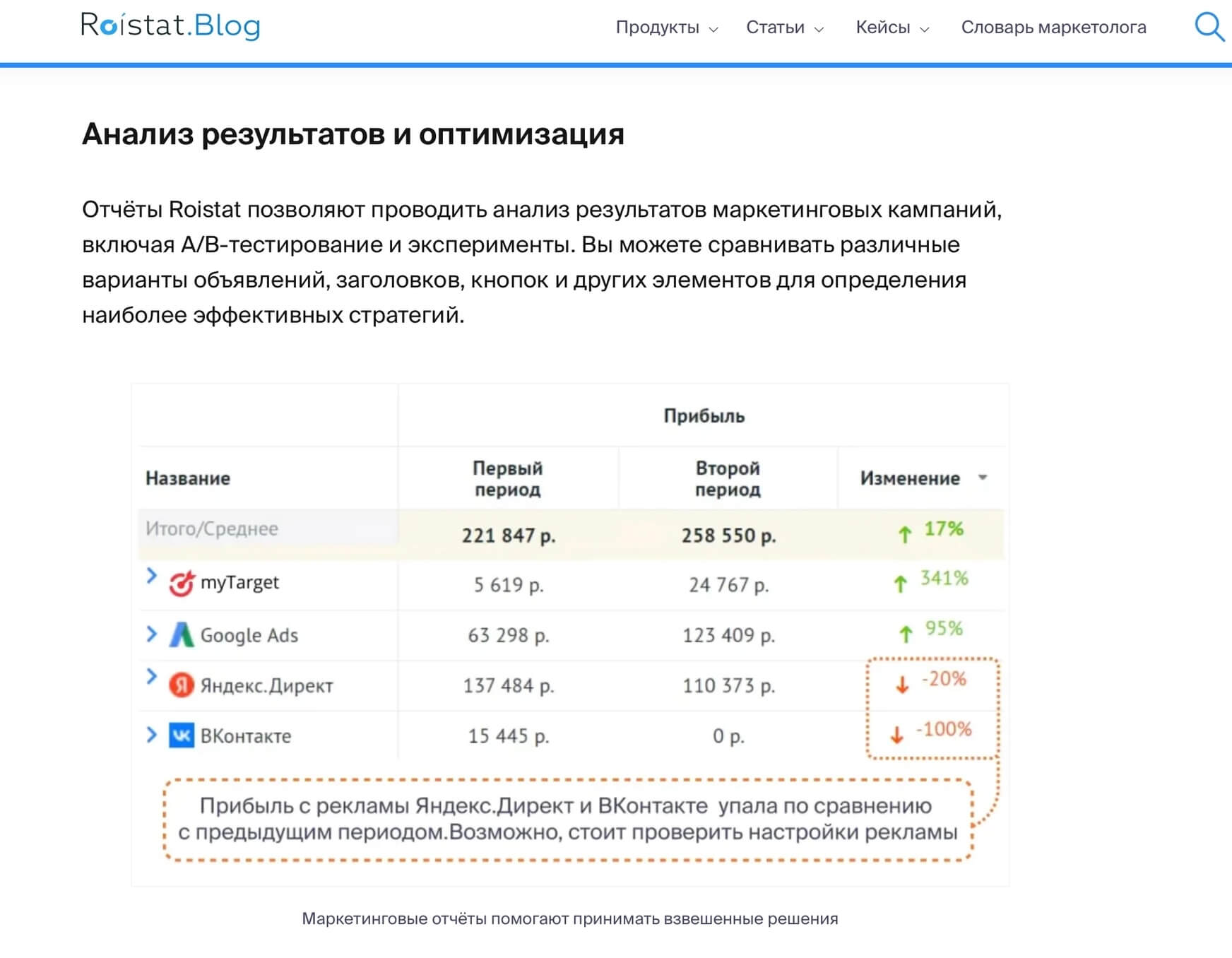This screenshot has width=1232, height=958.
Task: Open the search magnifier icon
Action: coord(1209,27)
